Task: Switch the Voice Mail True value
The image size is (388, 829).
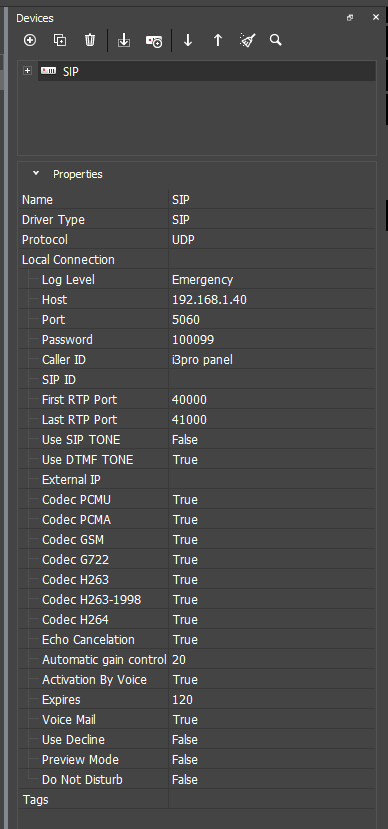Action: click(x=272, y=720)
